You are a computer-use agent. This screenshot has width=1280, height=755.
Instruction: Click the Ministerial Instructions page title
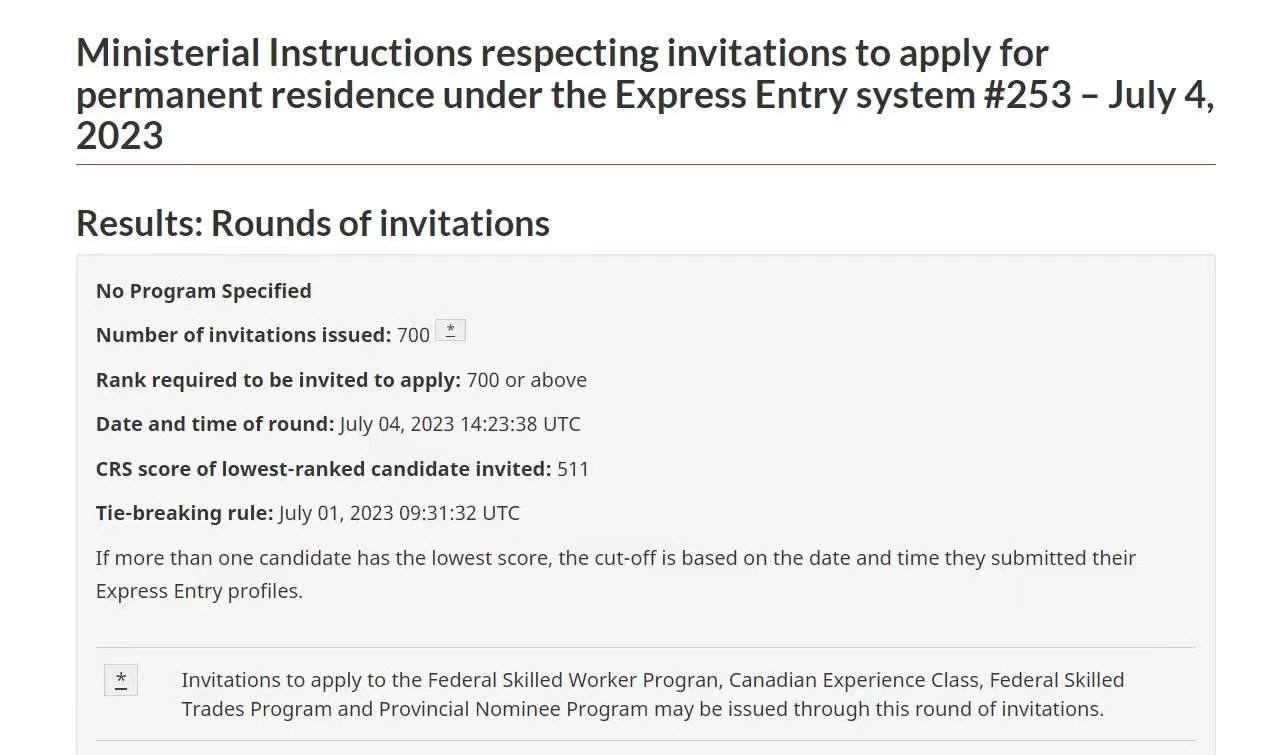click(645, 94)
